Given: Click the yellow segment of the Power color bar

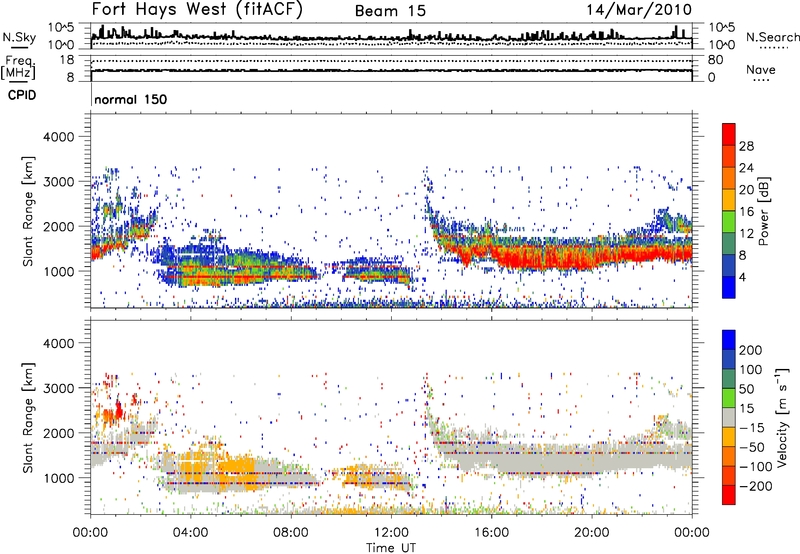Looking at the screenshot, I should (x=729, y=200).
